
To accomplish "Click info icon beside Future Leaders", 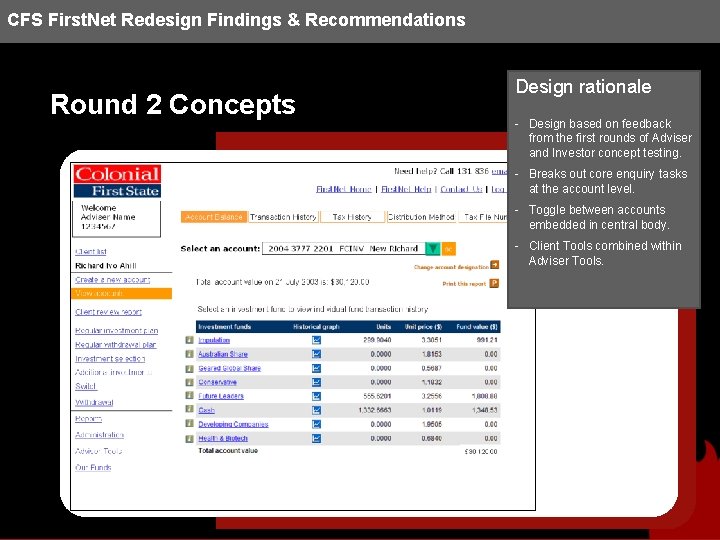I will [189, 395].
